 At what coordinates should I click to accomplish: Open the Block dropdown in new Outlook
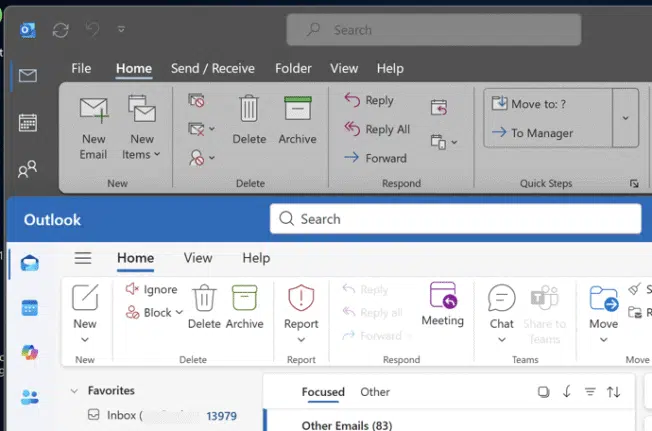[154, 313]
